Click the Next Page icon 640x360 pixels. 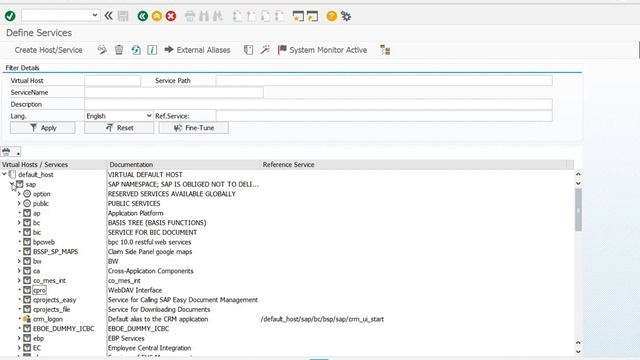[265, 16]
